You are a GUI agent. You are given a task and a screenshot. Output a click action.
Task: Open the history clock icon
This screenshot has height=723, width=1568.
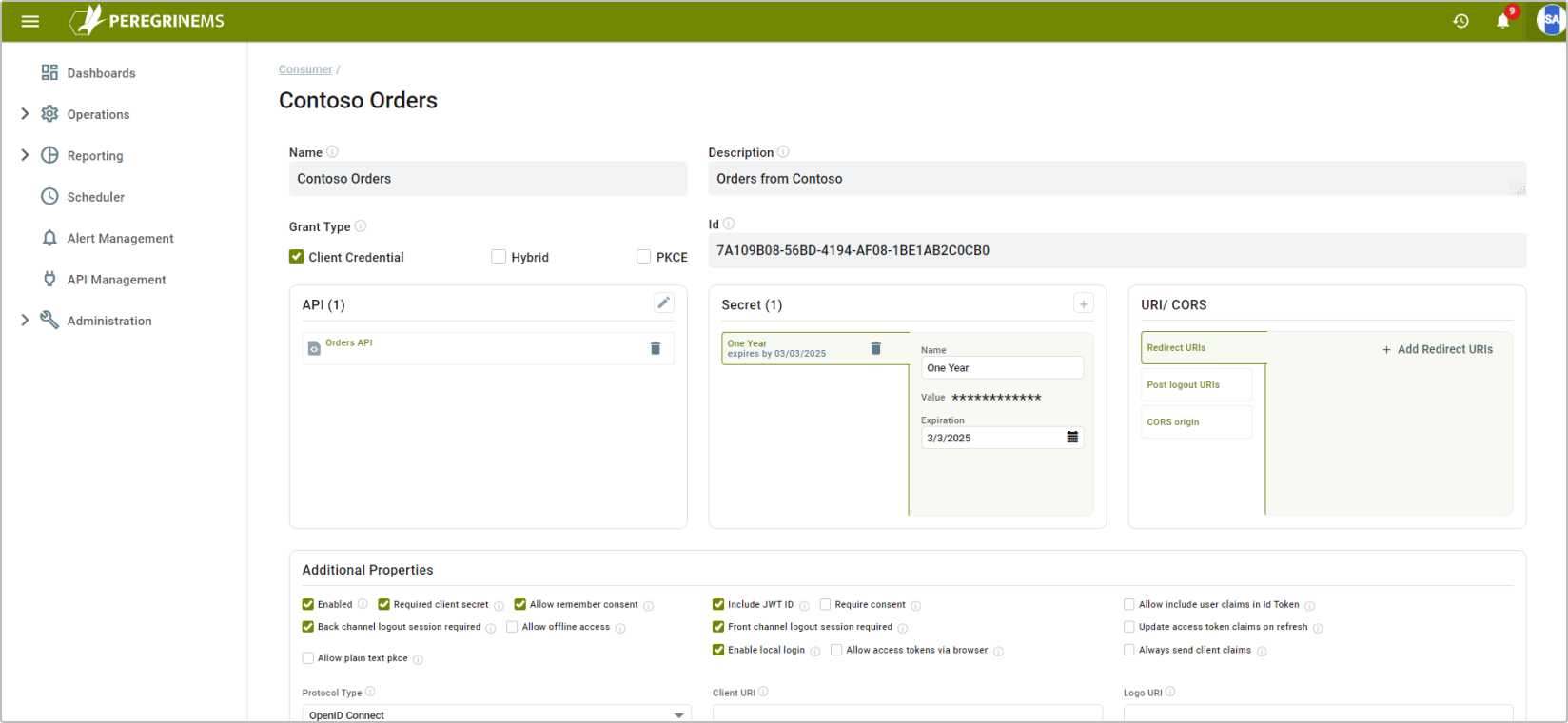(x=1461, y=21)
